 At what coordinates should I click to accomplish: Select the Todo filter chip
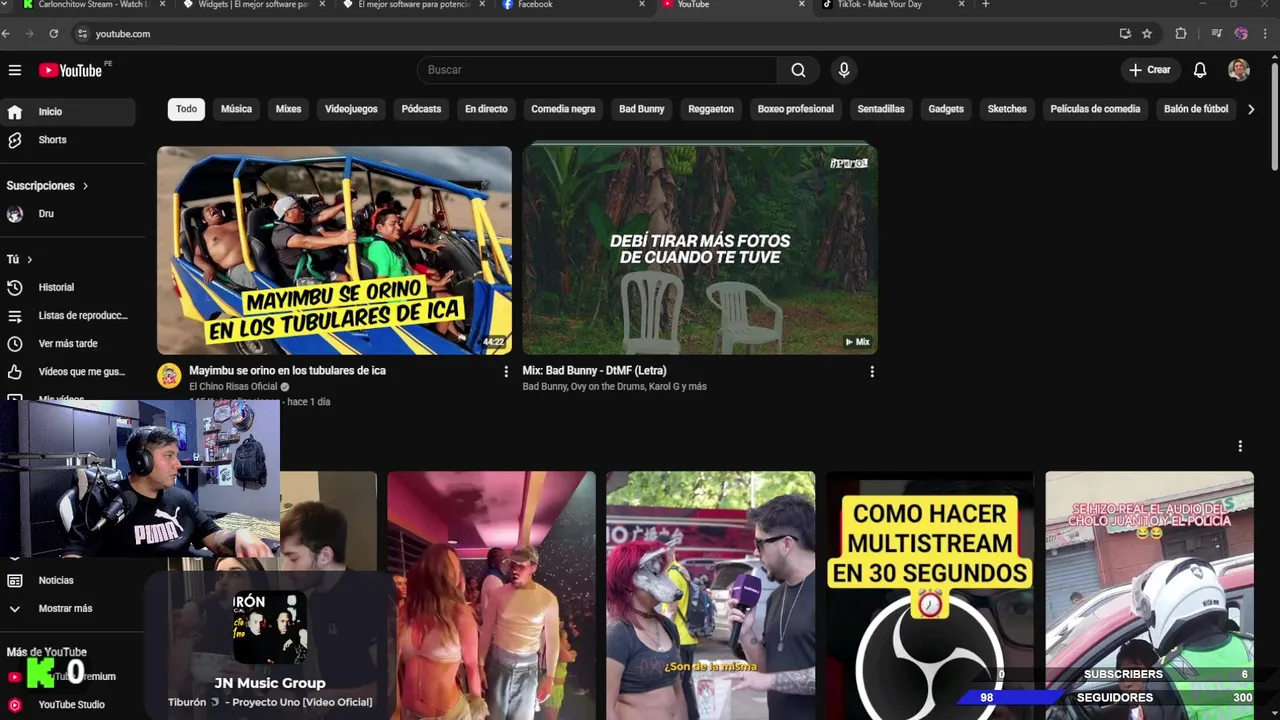pos(187,109)
